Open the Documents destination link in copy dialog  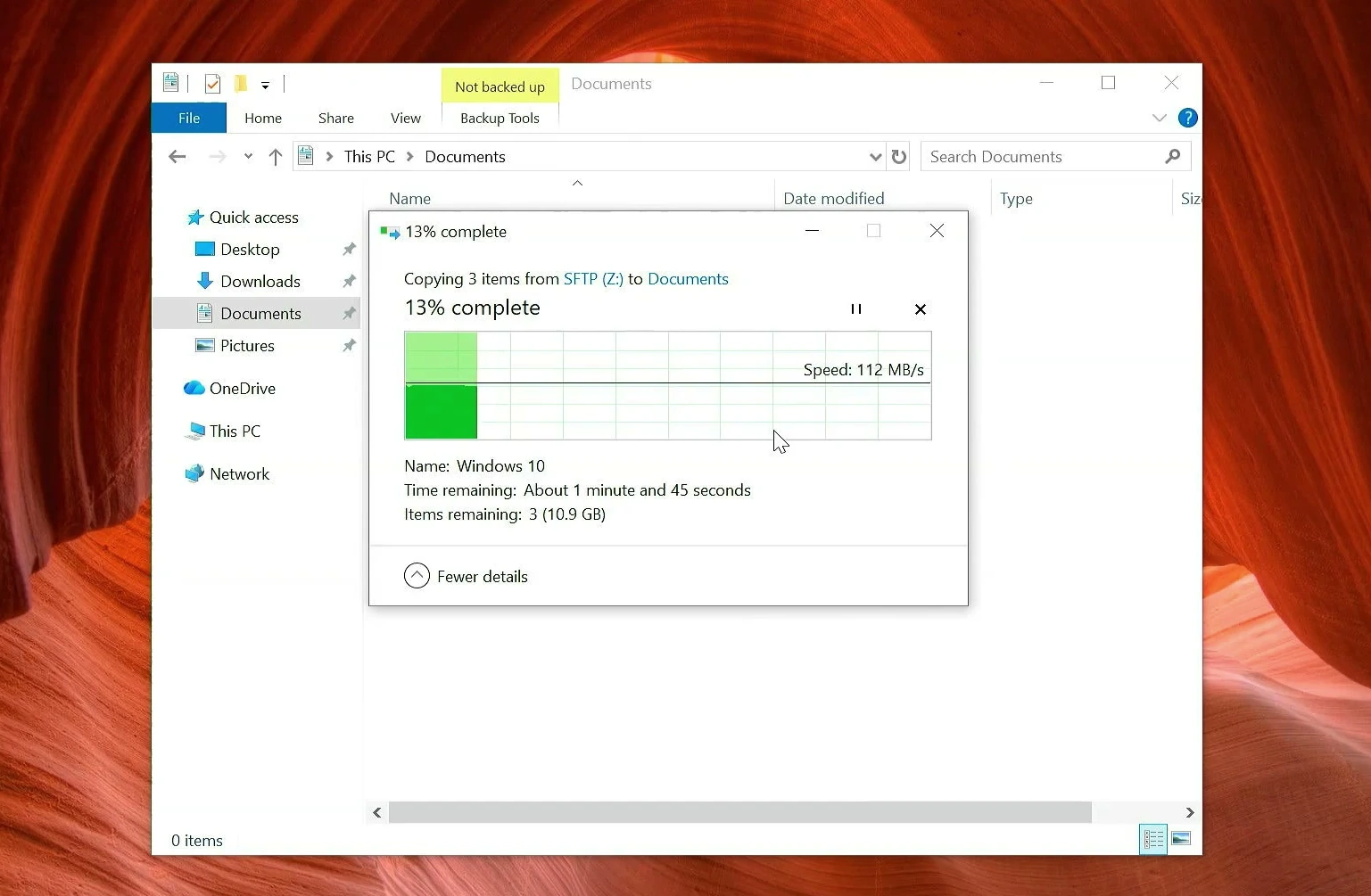click(x=688, y=279)
